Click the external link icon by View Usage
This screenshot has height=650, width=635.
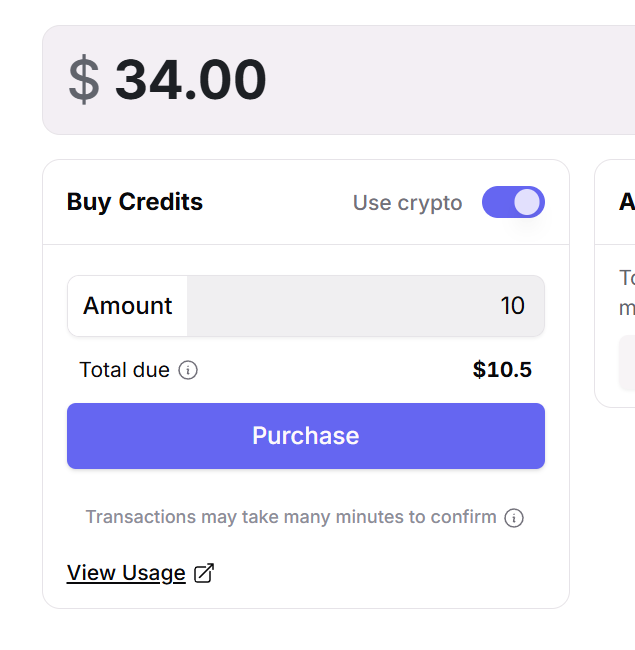point(204,573)
